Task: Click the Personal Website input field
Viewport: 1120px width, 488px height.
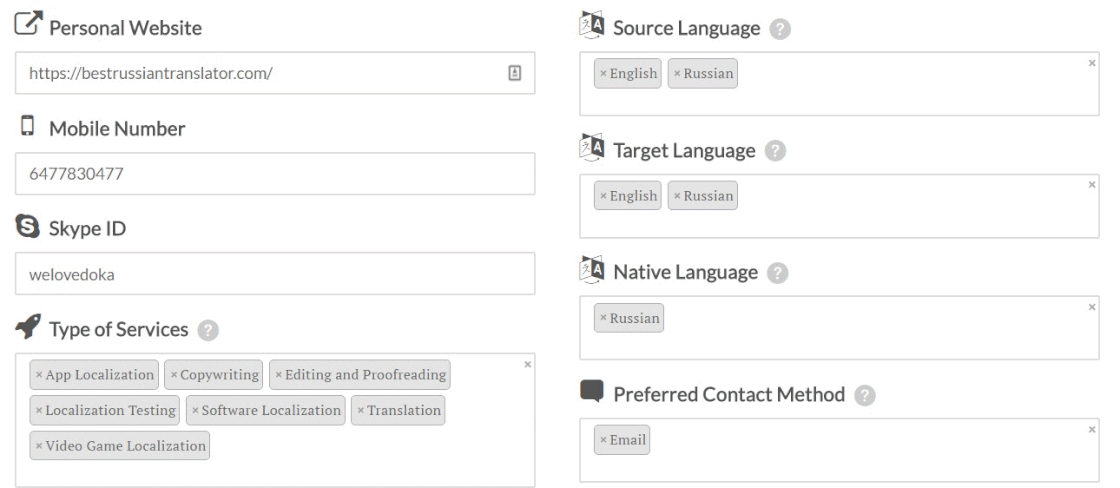Action: click(260, 73)
